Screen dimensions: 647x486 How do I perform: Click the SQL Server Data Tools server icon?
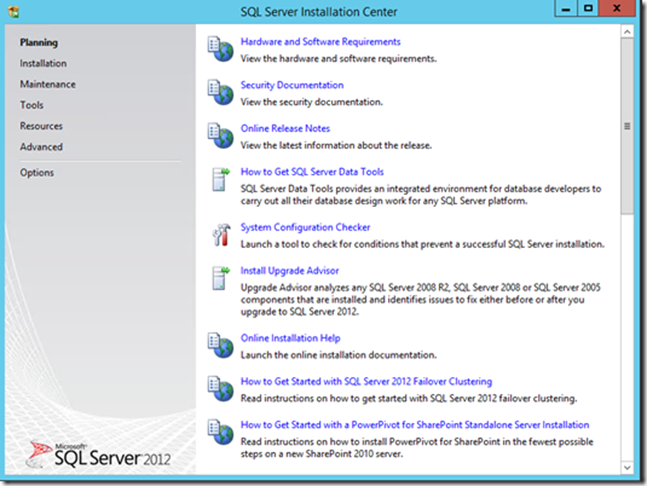pos(221,179)
